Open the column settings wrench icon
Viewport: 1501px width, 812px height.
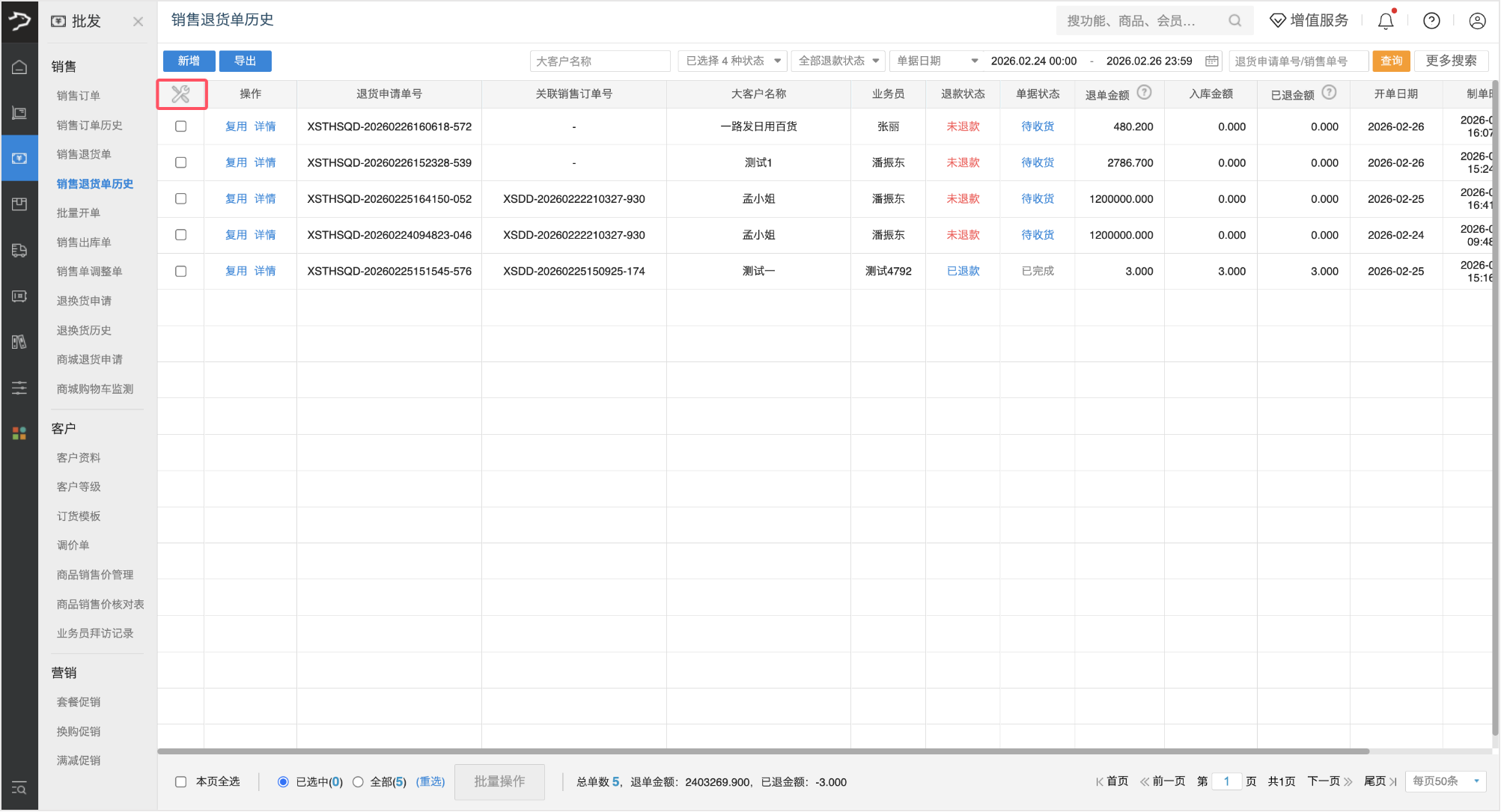click(180, 94)
